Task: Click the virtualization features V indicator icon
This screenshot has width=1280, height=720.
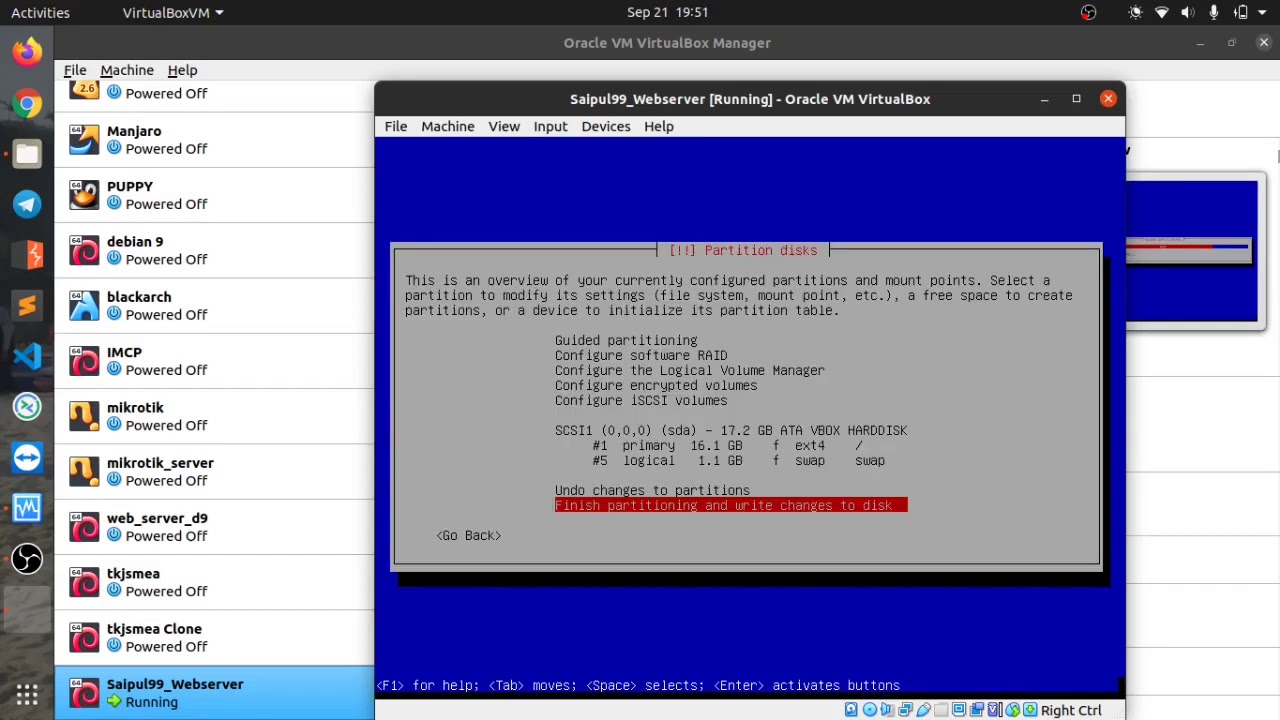Action: pos(995,710)
